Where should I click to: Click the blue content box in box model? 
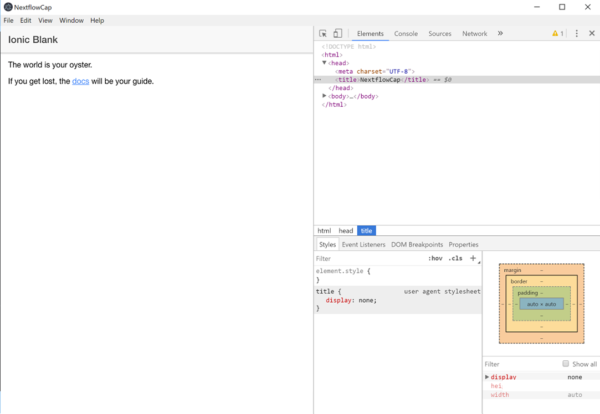[x=541, y=304]
